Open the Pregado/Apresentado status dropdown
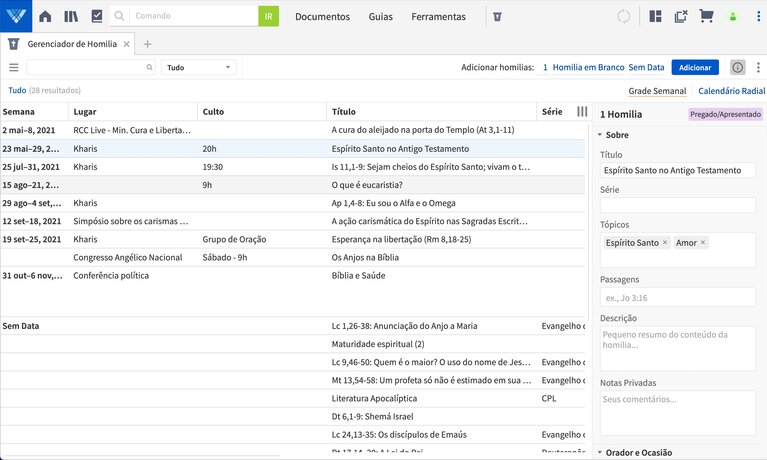 [x=725, y=114]
